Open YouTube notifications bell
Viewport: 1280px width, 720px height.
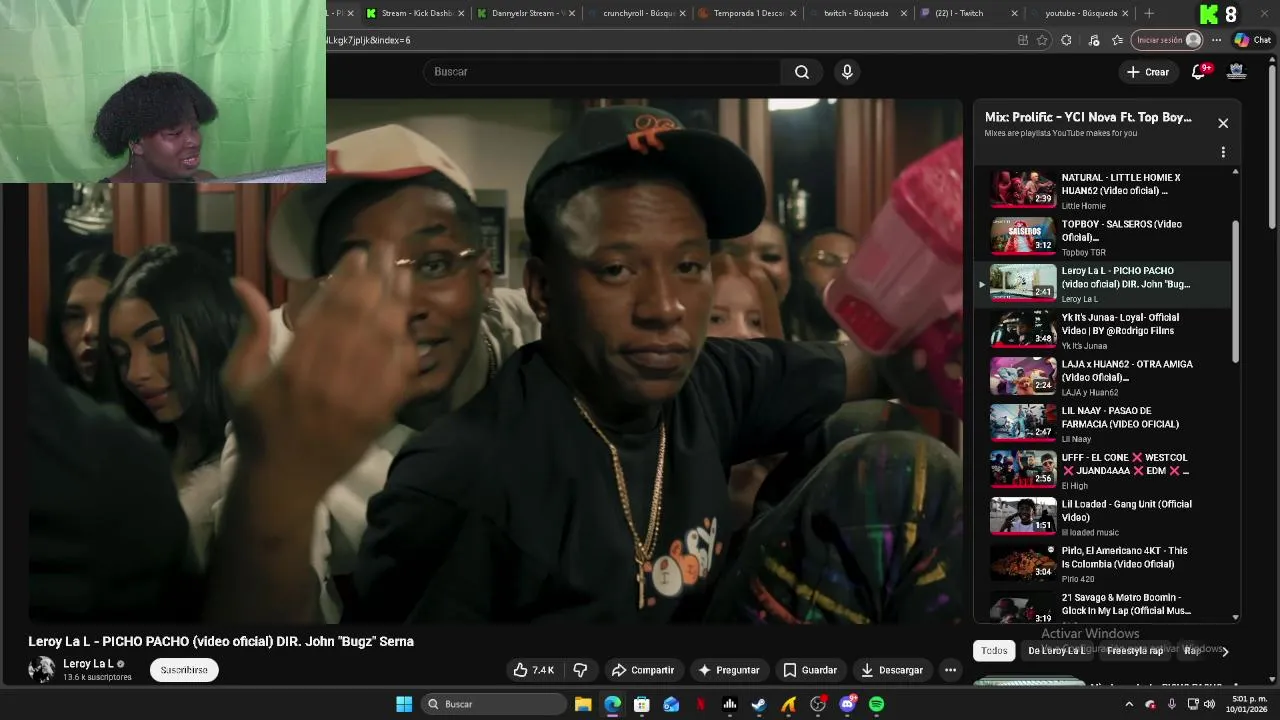coord(1199,72)
